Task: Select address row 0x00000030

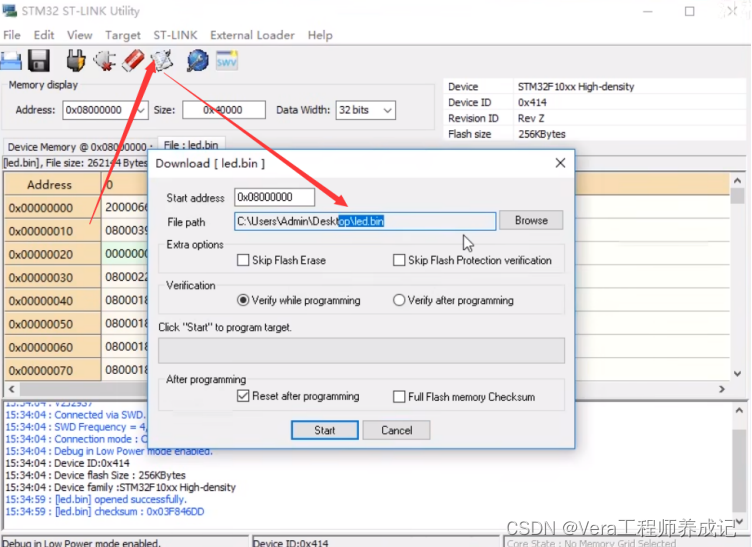Action: tap(52, 278)
